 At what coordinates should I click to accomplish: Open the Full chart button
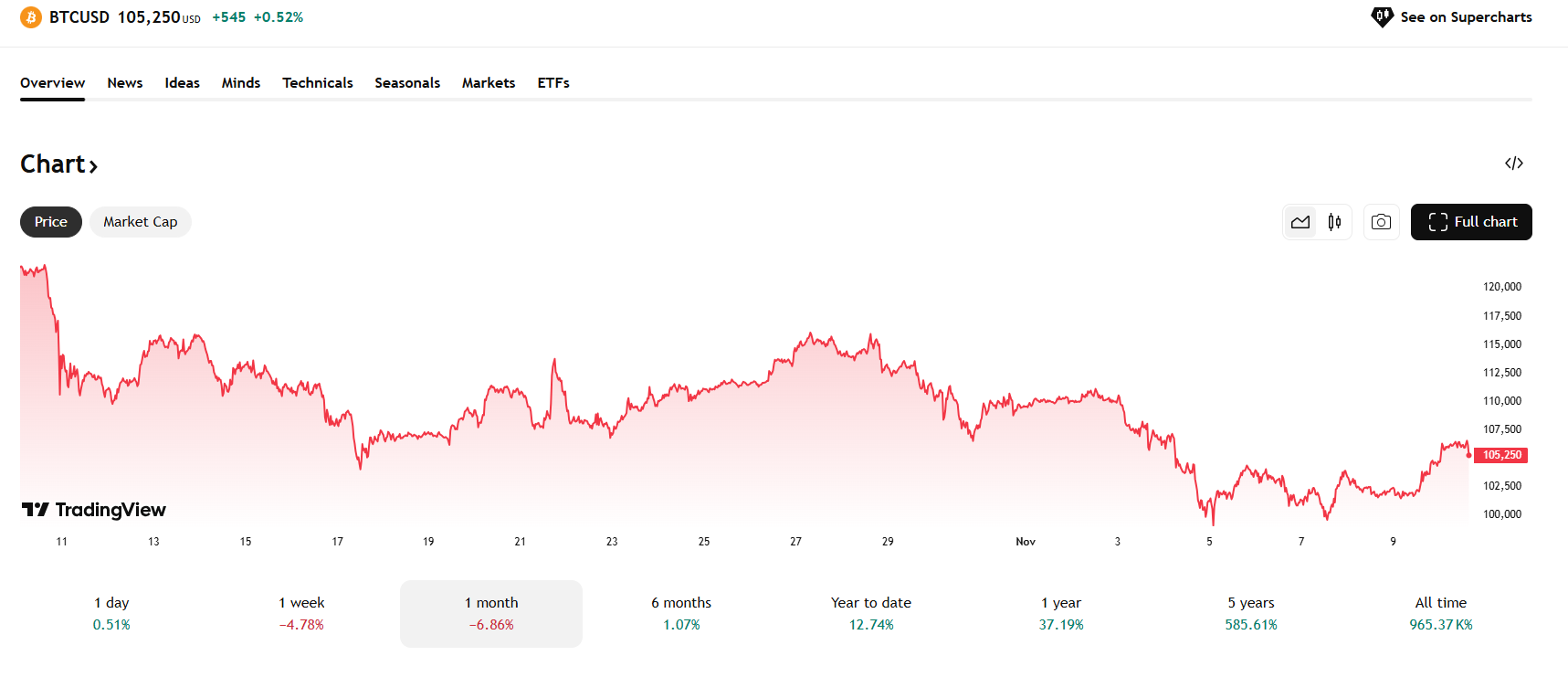click(1470, 222)
